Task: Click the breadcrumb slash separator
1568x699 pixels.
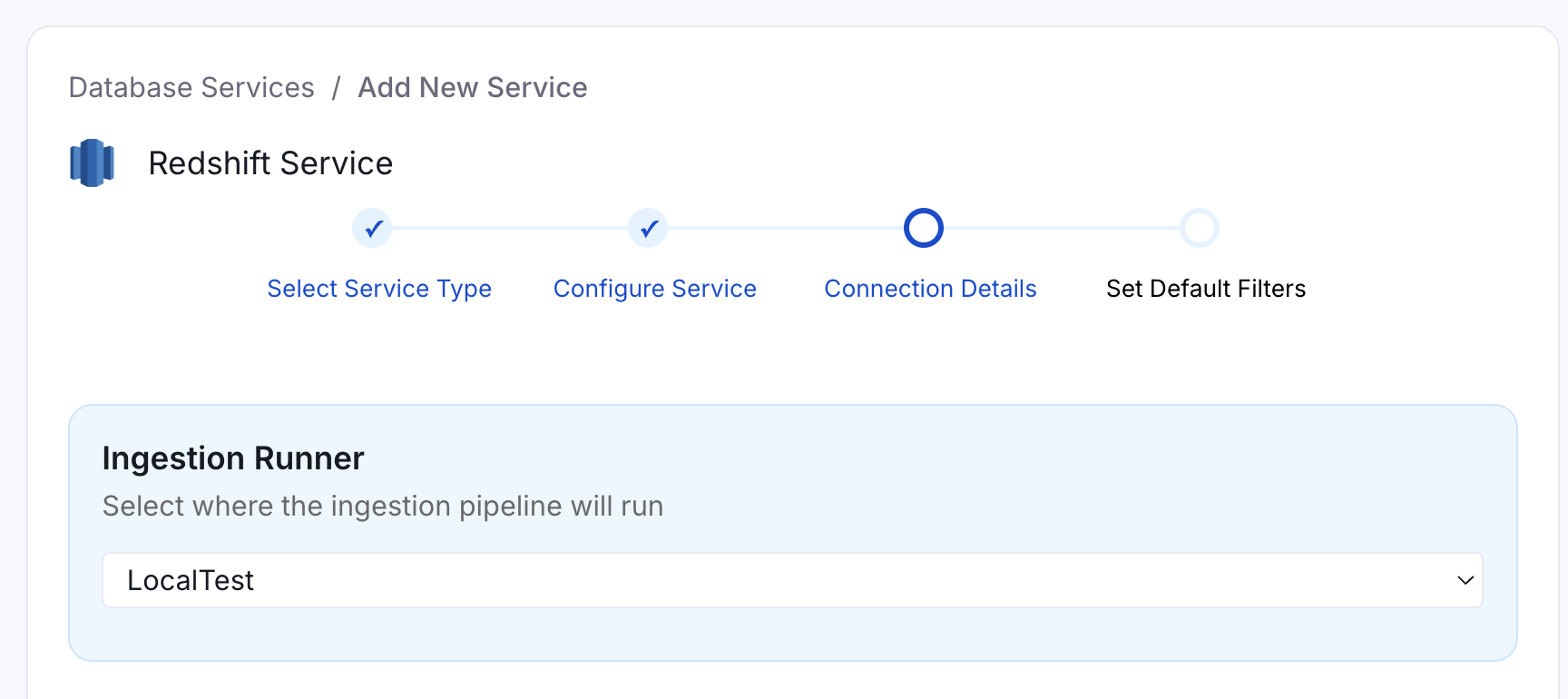Action: (x=336, y=87)
